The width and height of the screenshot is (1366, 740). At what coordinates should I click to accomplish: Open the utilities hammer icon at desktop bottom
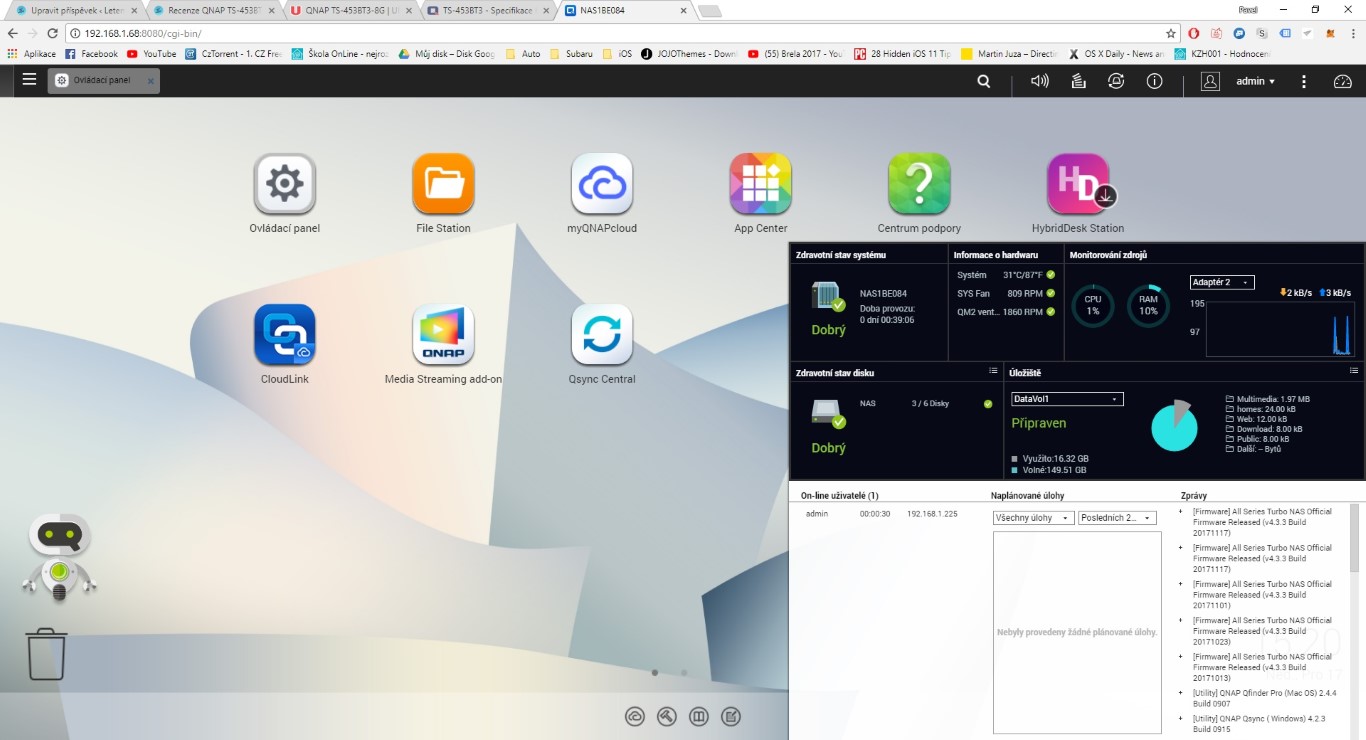click(x=667, y=716)
